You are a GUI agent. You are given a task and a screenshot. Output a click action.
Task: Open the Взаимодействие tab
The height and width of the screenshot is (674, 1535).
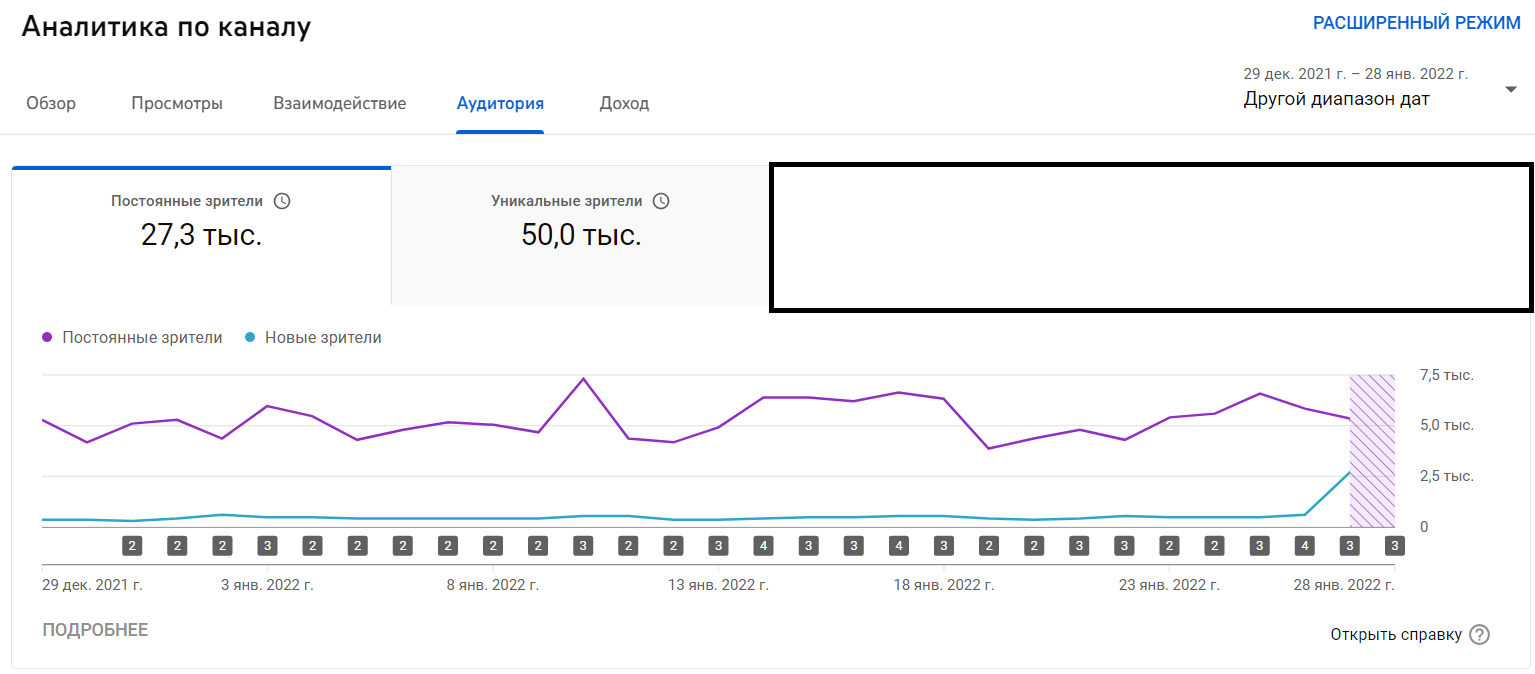point(340,103)
